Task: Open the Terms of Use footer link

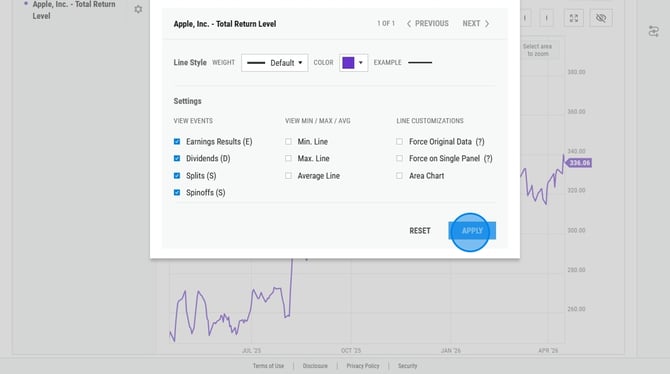Action: click(268, 366)
